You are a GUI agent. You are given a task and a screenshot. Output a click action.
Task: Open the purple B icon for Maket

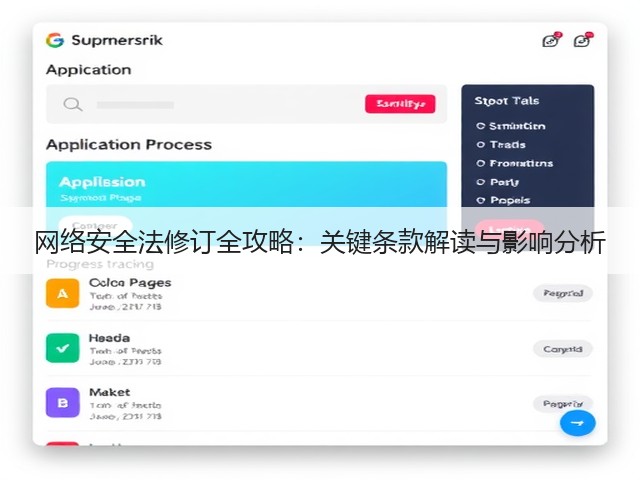pyautogui.click(x=62, y=403)
